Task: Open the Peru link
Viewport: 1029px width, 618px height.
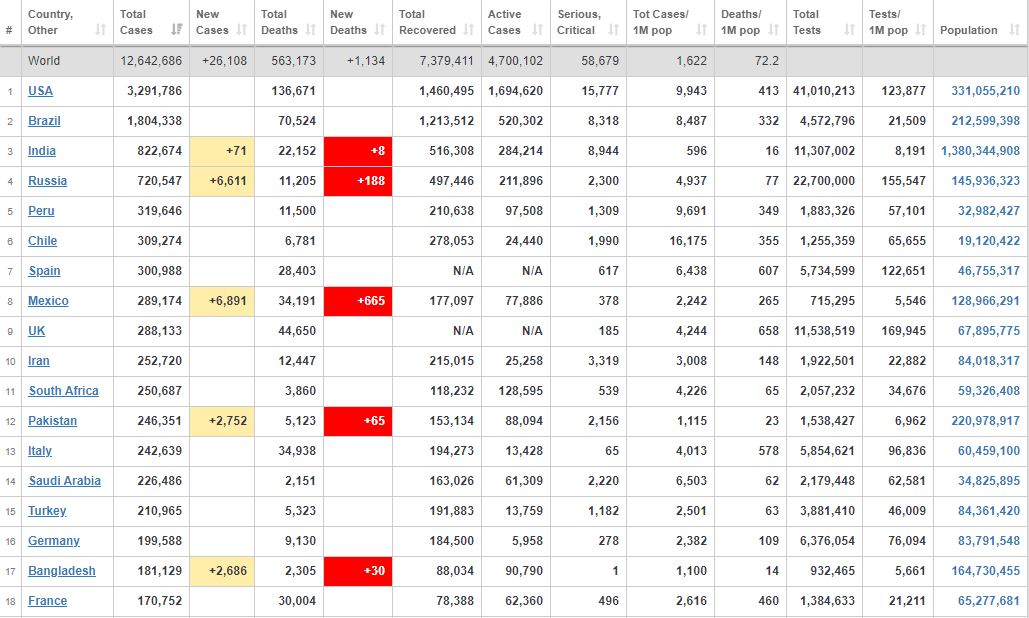Action: pyautogui.click(x=41, y=211)
